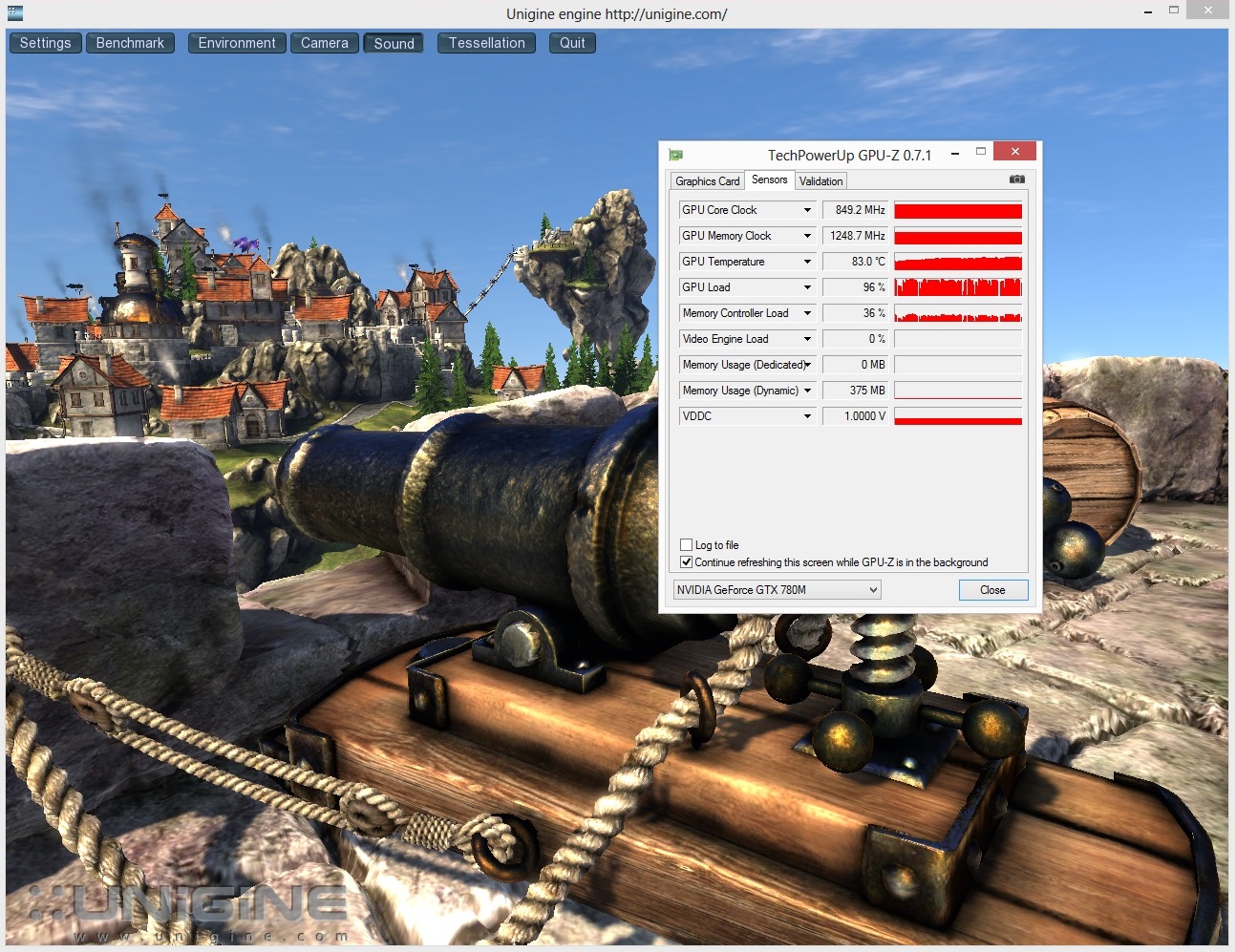Select the Sensors tab
1236x952 pixels.
769,180
